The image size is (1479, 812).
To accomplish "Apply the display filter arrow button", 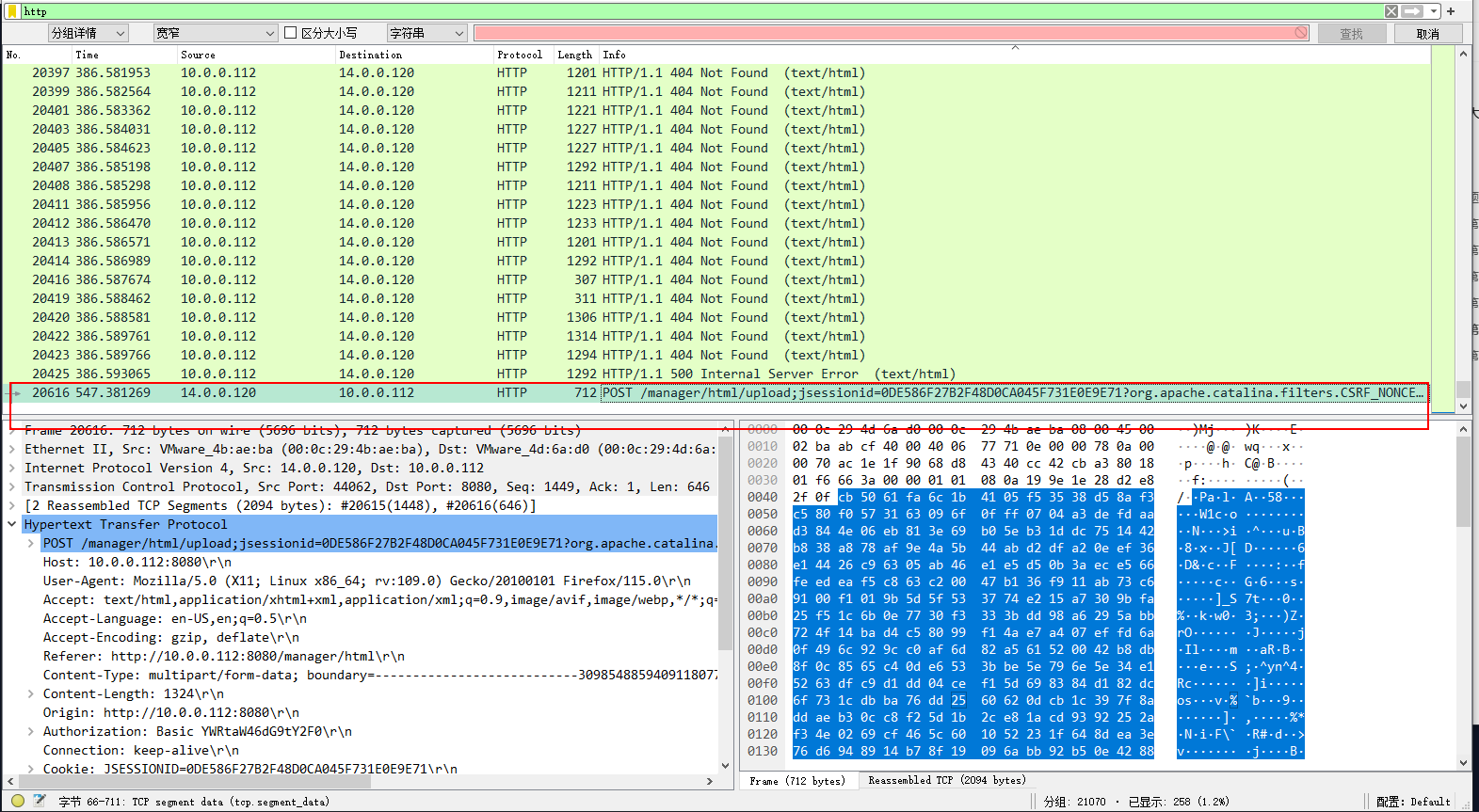I will pos(1412,11).
